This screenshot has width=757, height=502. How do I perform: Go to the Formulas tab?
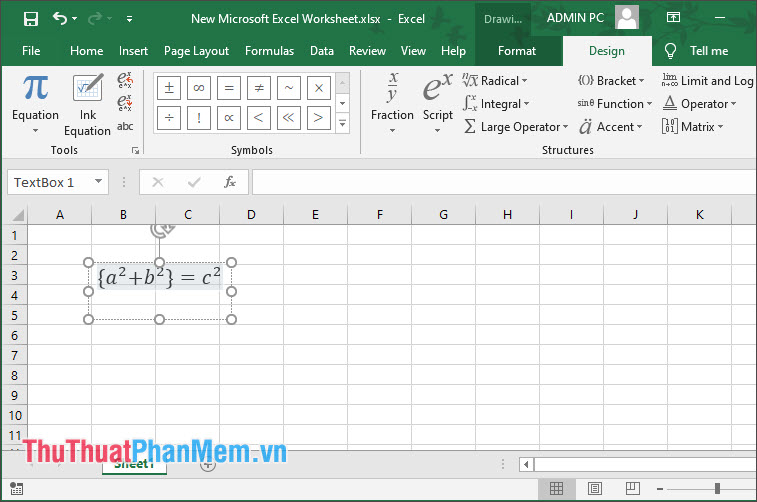click(x=269, y=51)
